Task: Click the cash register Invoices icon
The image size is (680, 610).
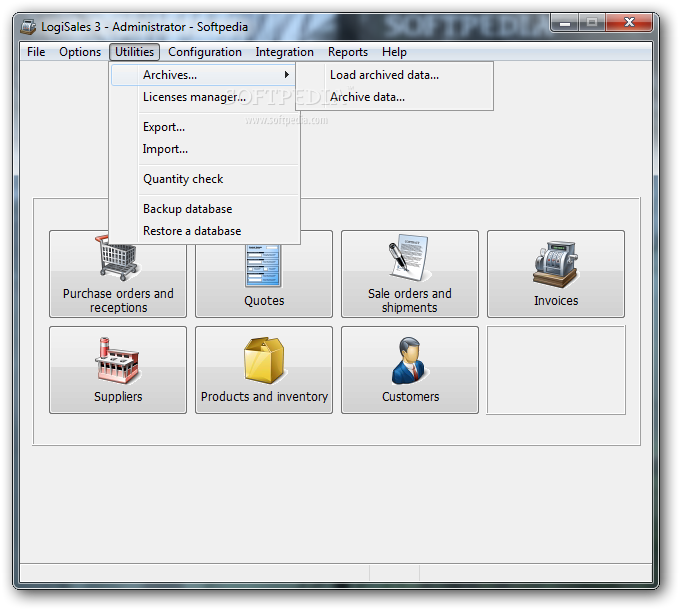Action: tap(556, 264)
